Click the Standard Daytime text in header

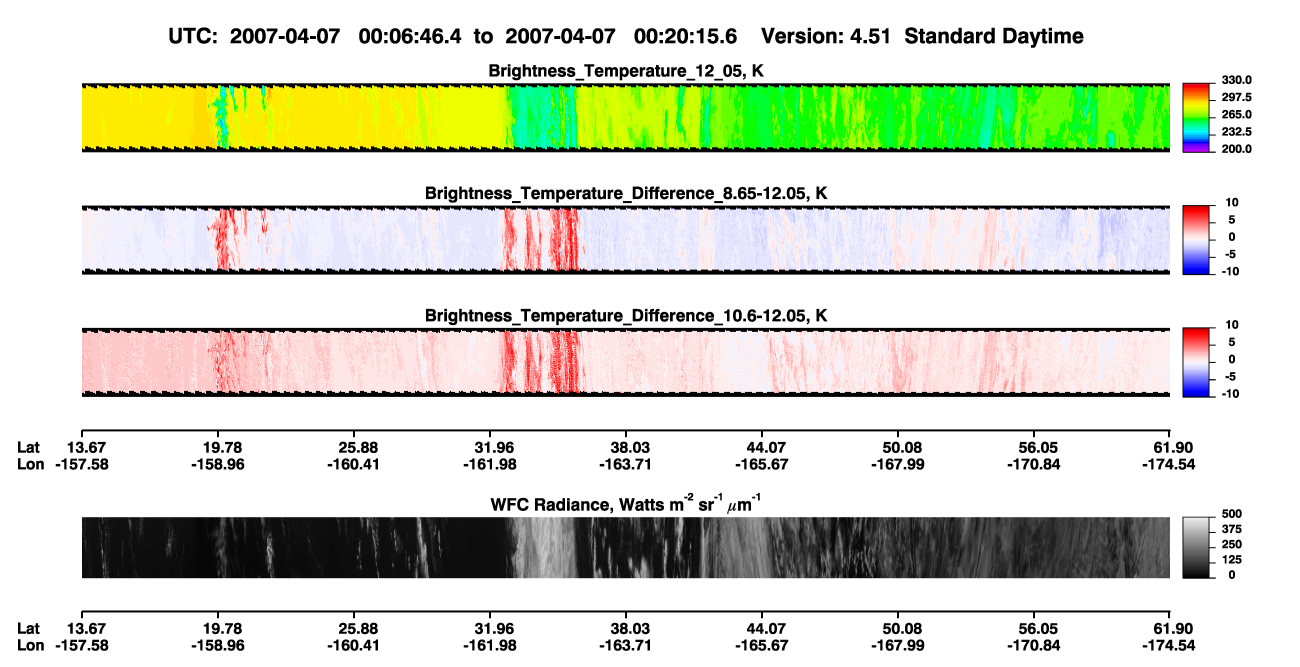pyautogui.click(x=993, y=37)
